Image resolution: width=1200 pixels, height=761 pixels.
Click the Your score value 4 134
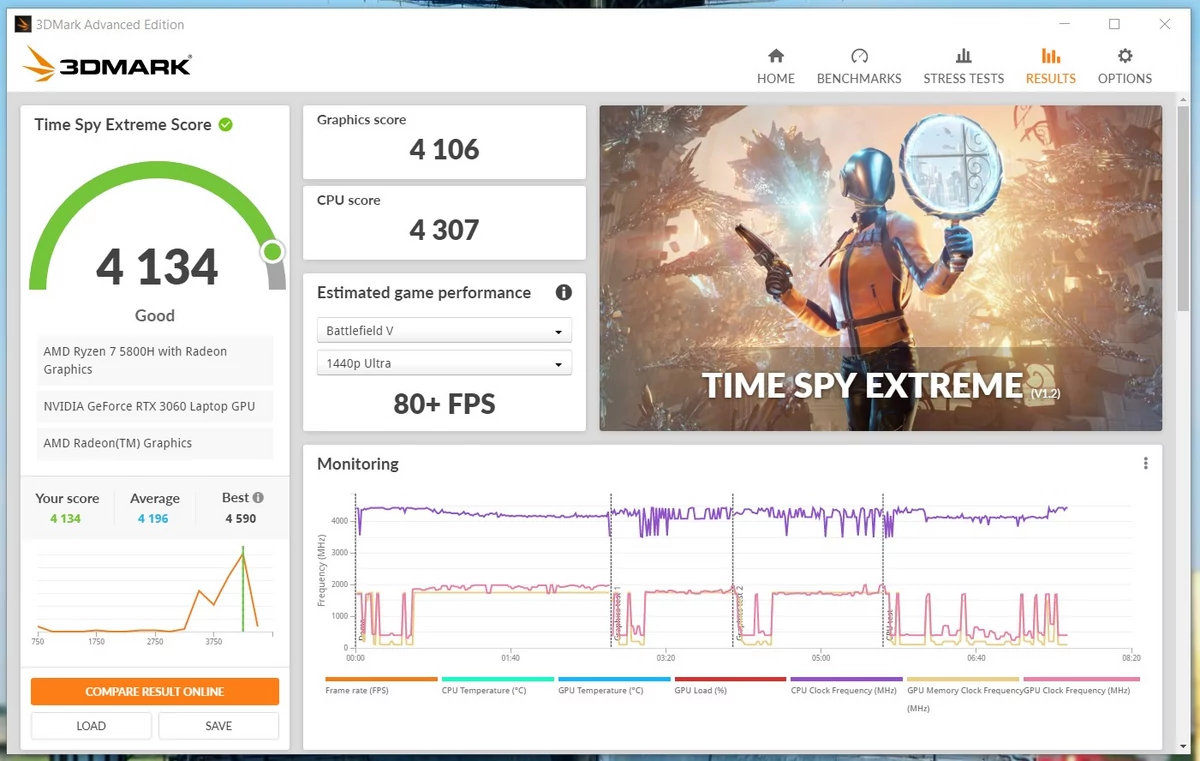pos(65,518)
